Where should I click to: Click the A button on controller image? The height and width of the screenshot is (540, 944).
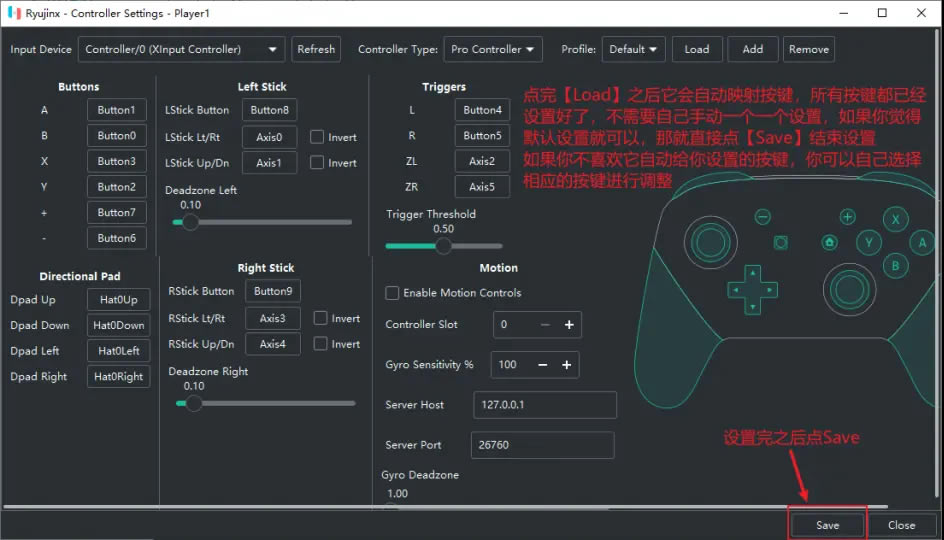[922, 243]
